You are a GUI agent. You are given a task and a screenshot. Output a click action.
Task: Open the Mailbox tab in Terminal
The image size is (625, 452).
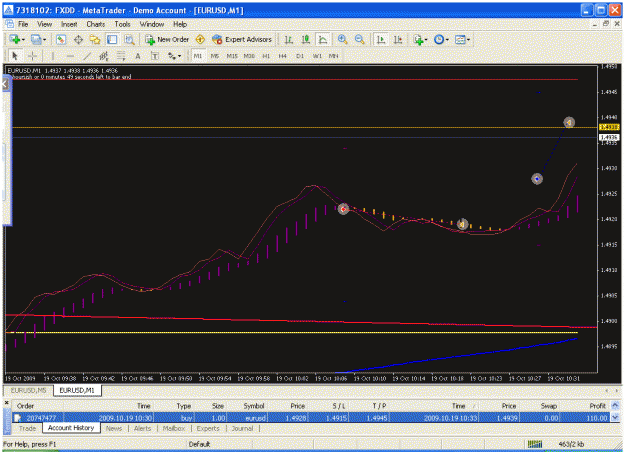[174, 428]
